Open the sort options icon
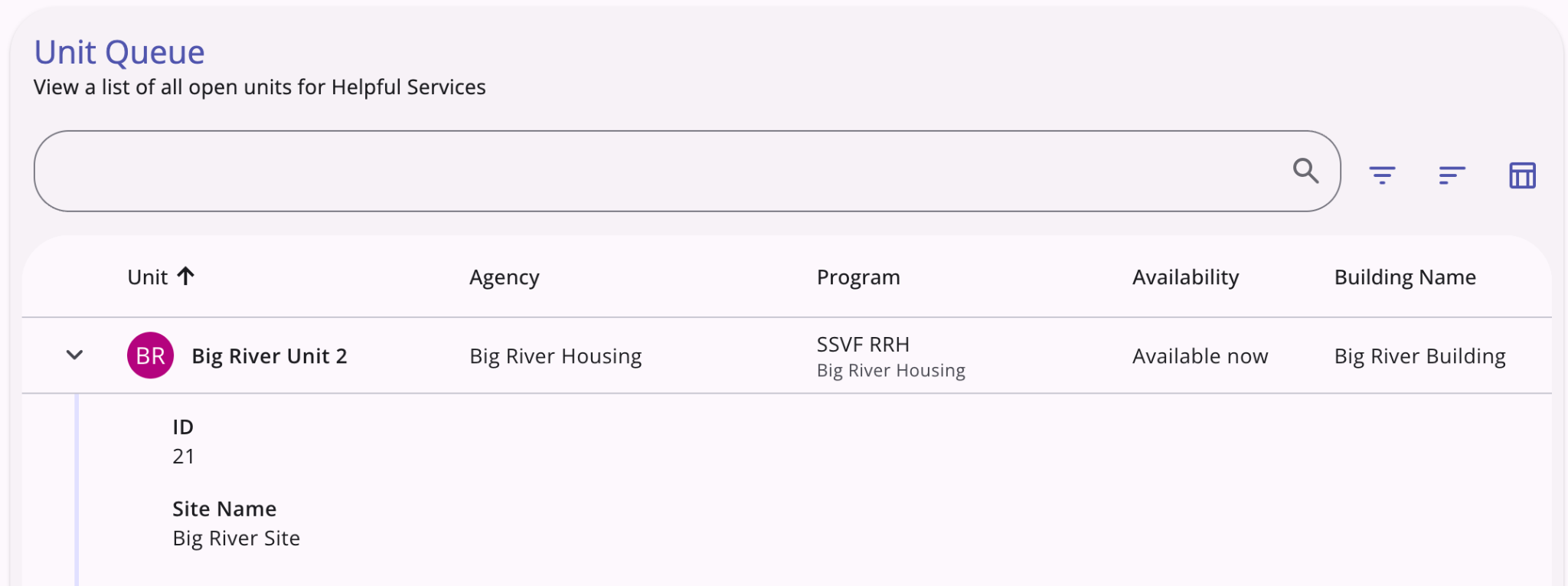Viewport: 1568px width, 586px height. tap(1452, 175)
